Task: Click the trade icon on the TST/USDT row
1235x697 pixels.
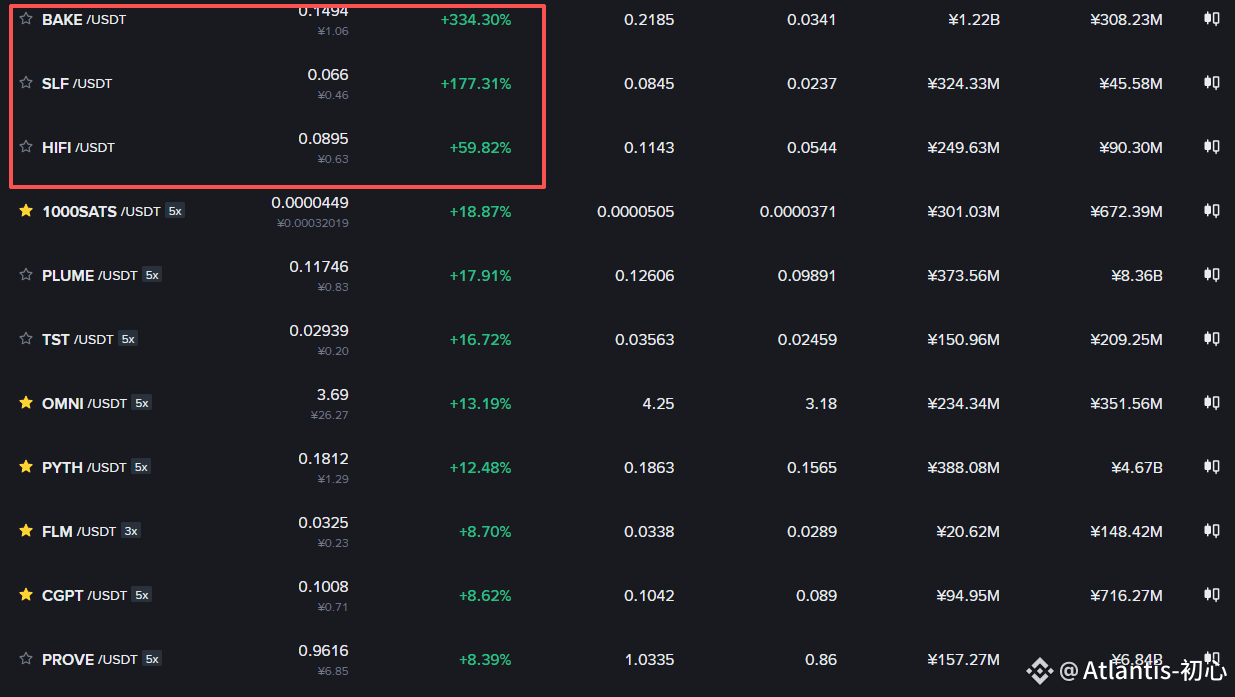Action: tap(1211, 339)
